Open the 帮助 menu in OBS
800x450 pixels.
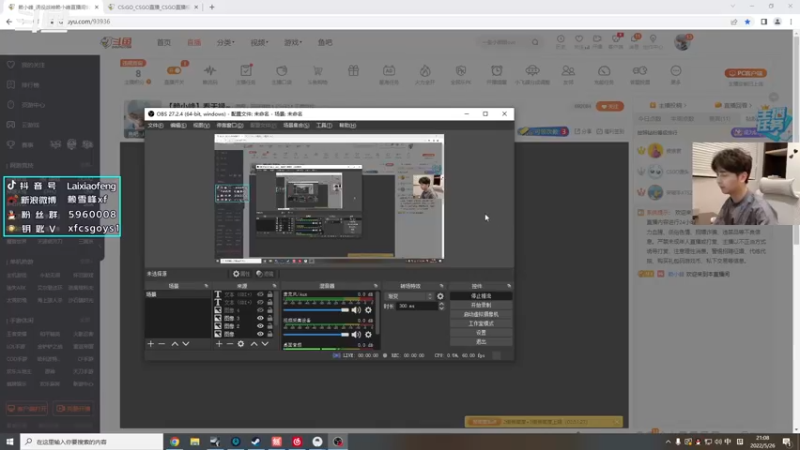pos(347,125)
